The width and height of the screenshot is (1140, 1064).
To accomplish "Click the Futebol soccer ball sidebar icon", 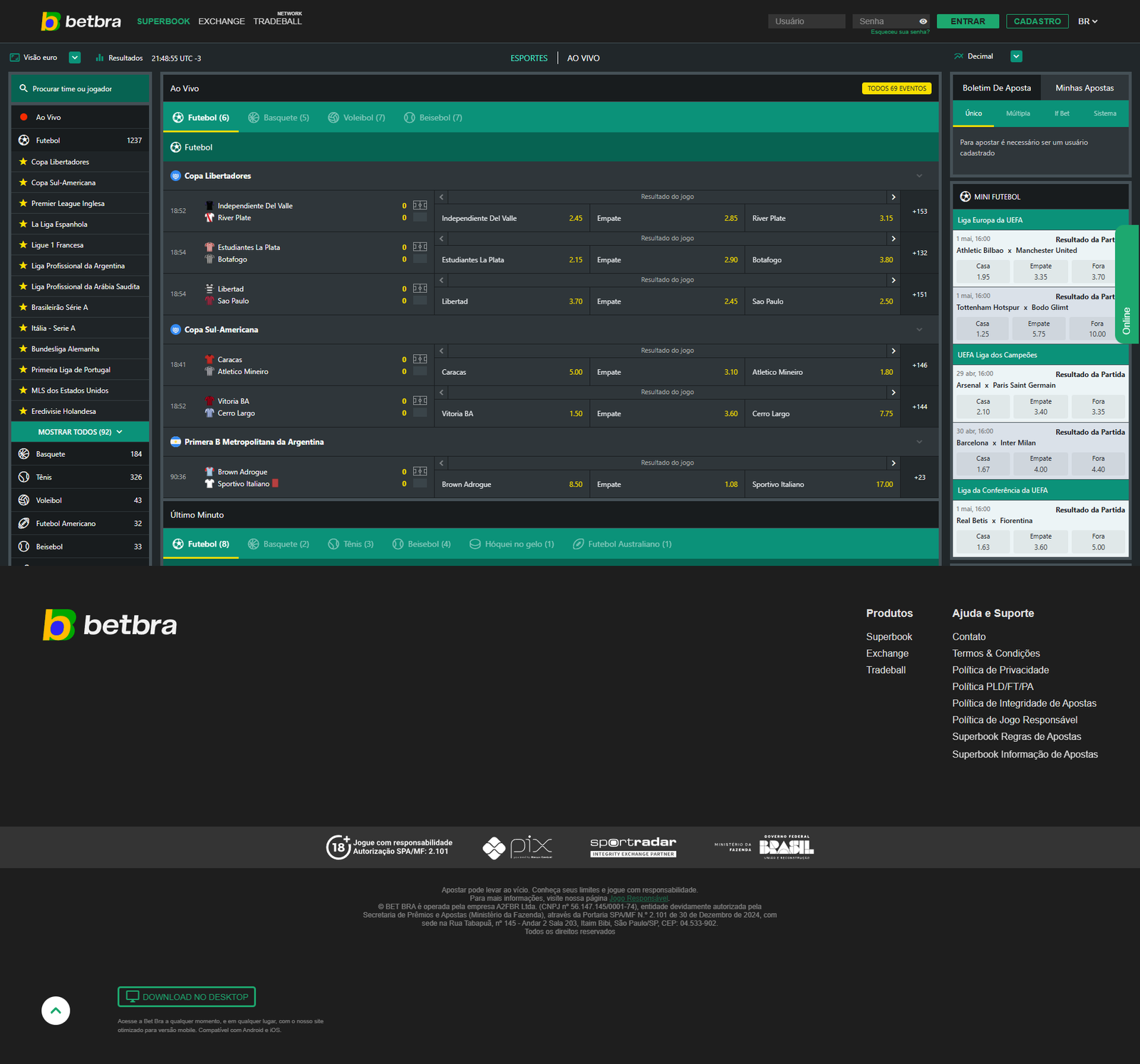I will (24, 140).
